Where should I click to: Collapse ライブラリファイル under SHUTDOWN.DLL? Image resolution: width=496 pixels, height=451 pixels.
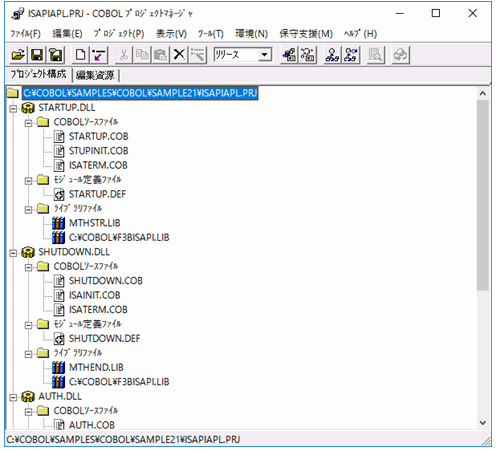point(28,354)
